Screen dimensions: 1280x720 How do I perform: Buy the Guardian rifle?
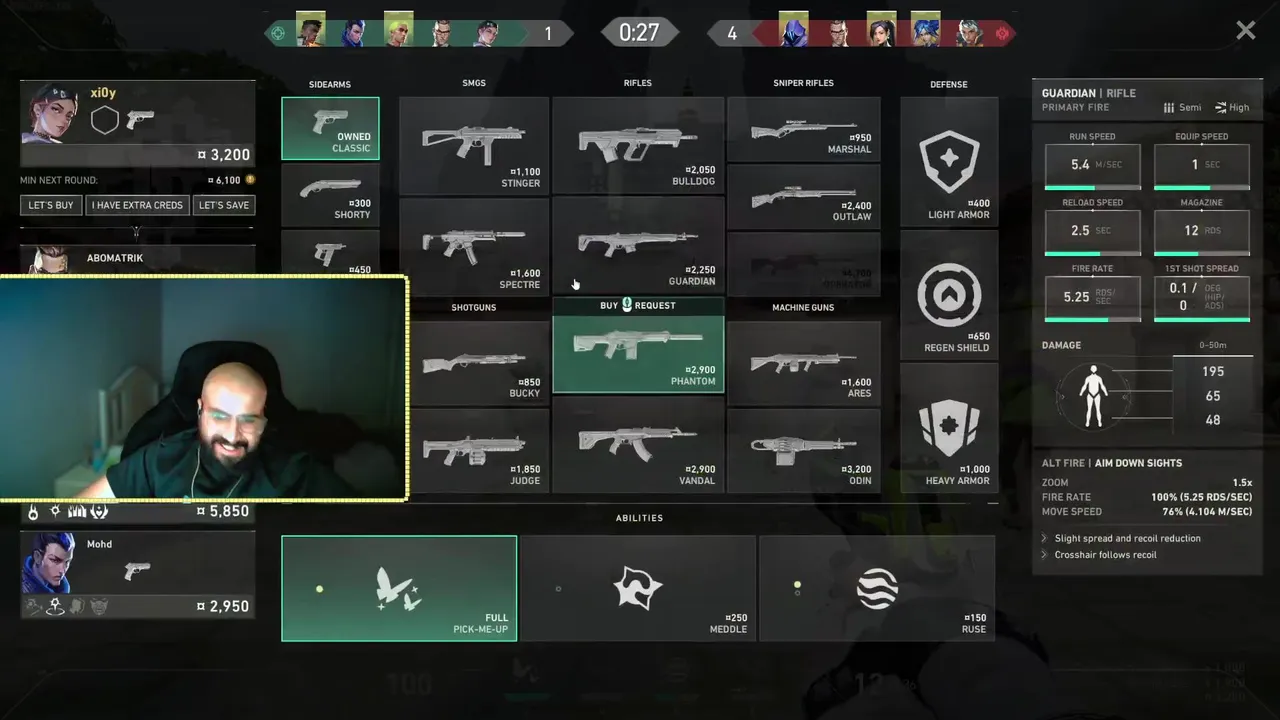click(637, 245)
